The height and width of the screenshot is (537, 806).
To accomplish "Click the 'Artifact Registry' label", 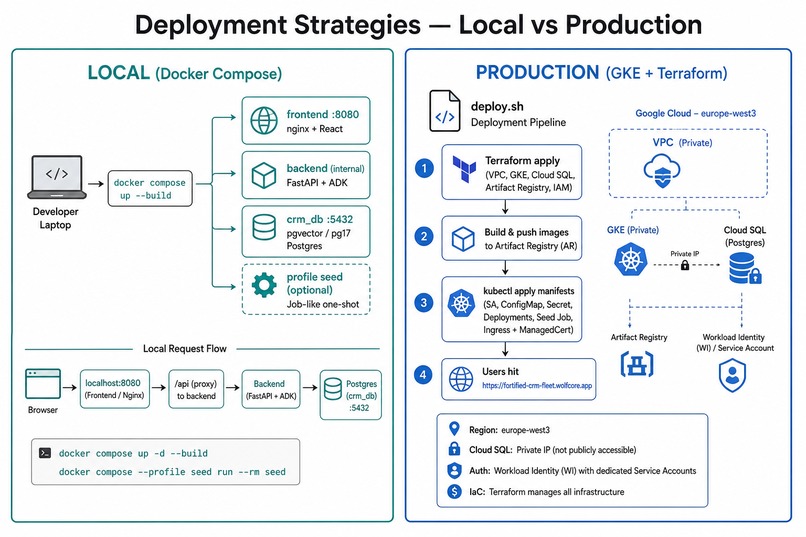I will coord(639,337).
